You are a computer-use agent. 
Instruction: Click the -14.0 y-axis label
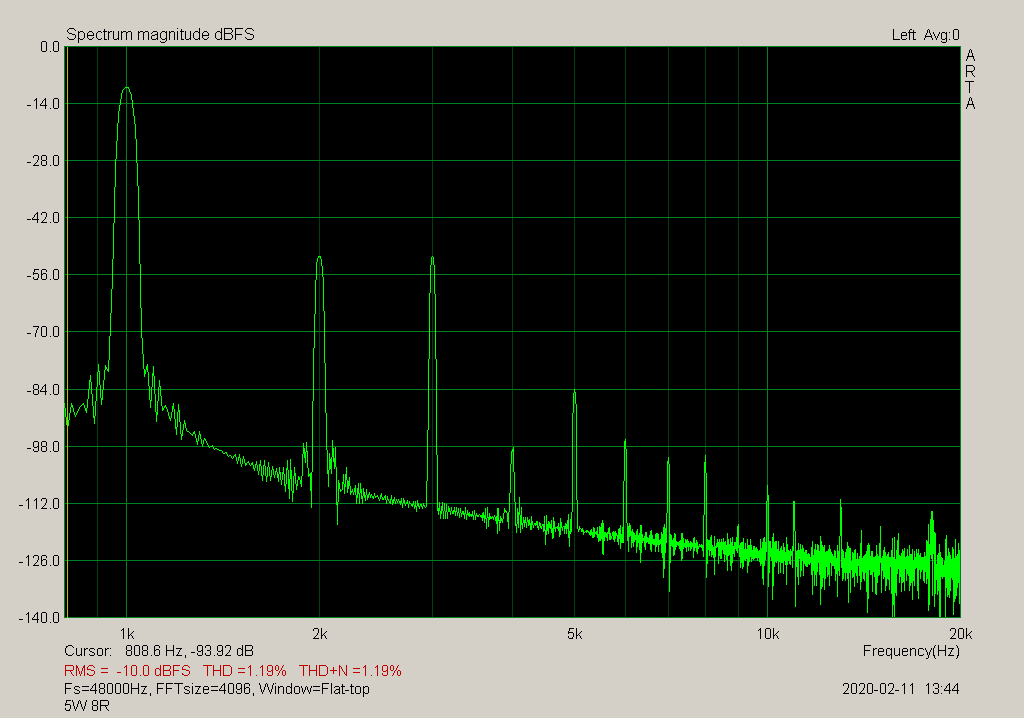42,104
